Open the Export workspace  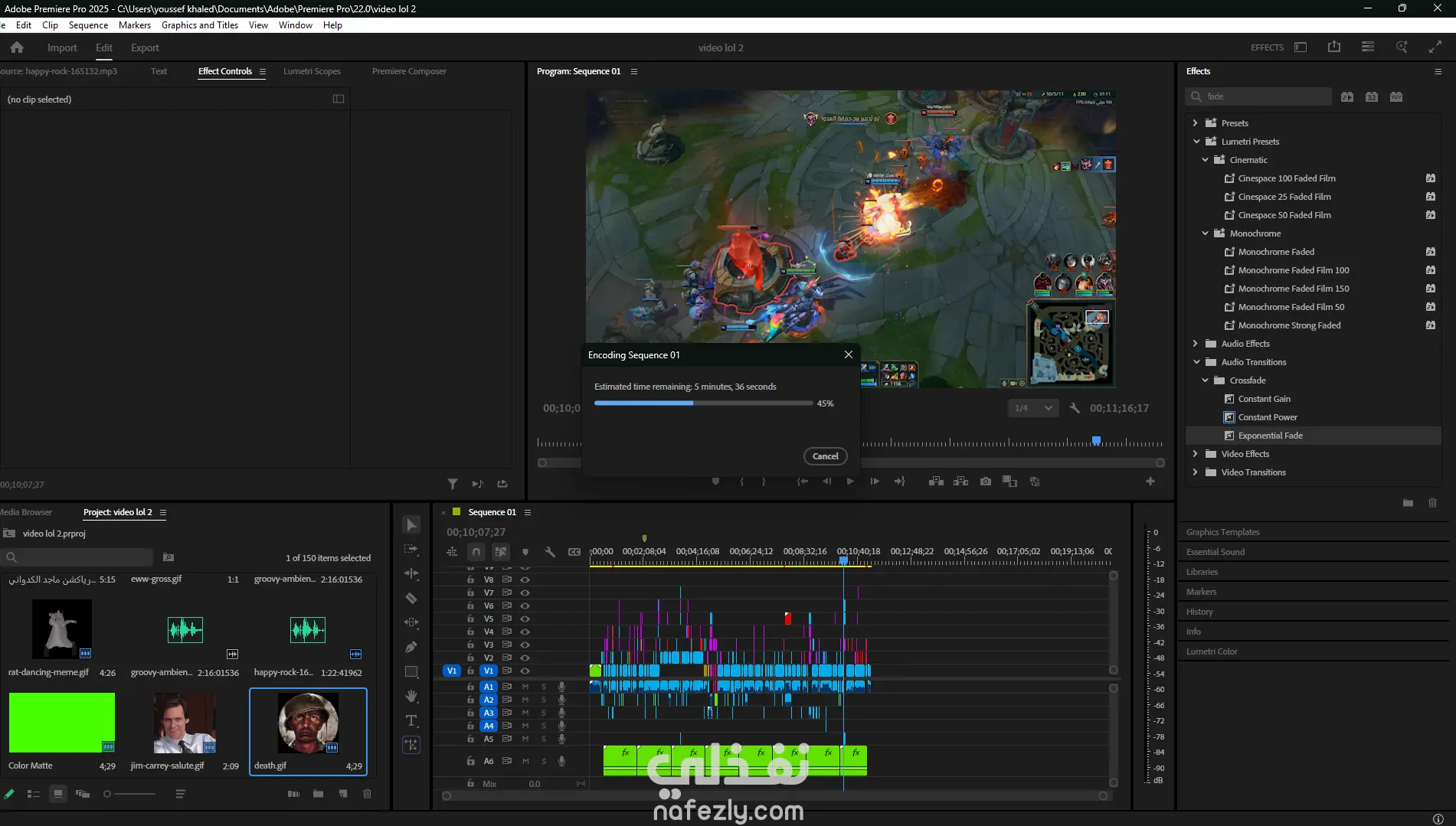click(x=145, y=47)
